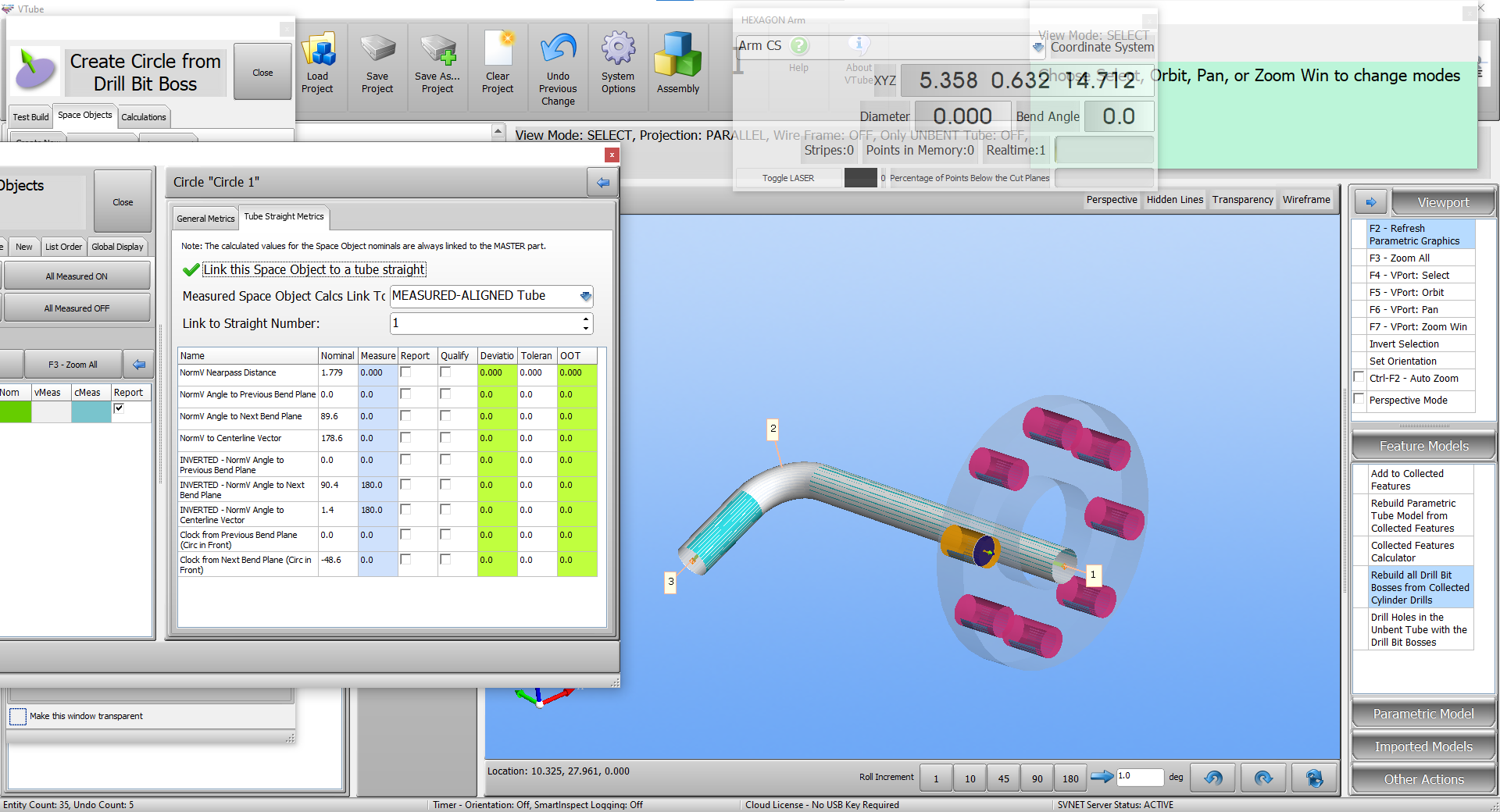
Task: Open the Space Objects tab
Action: click(85, 115)
